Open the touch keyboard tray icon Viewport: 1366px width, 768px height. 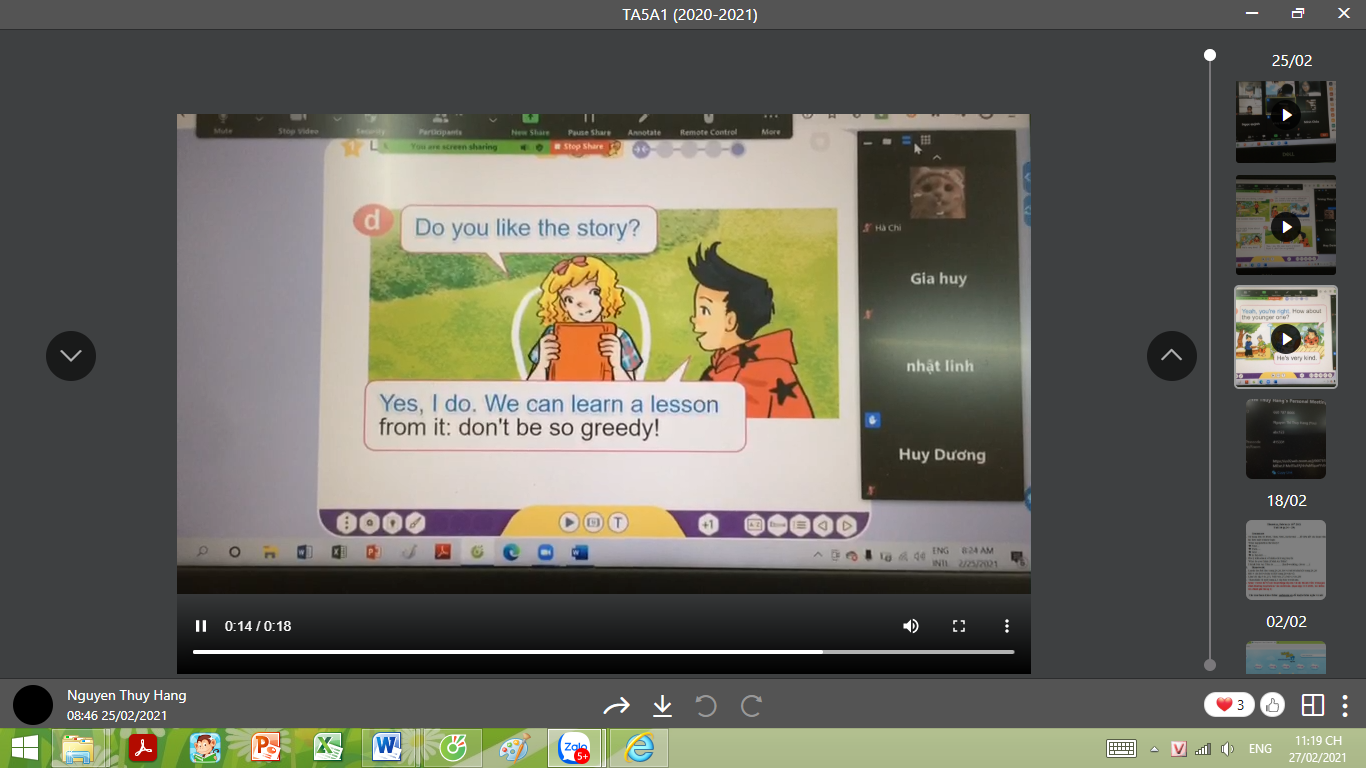pyautogui.click(x=1121, y=749)
